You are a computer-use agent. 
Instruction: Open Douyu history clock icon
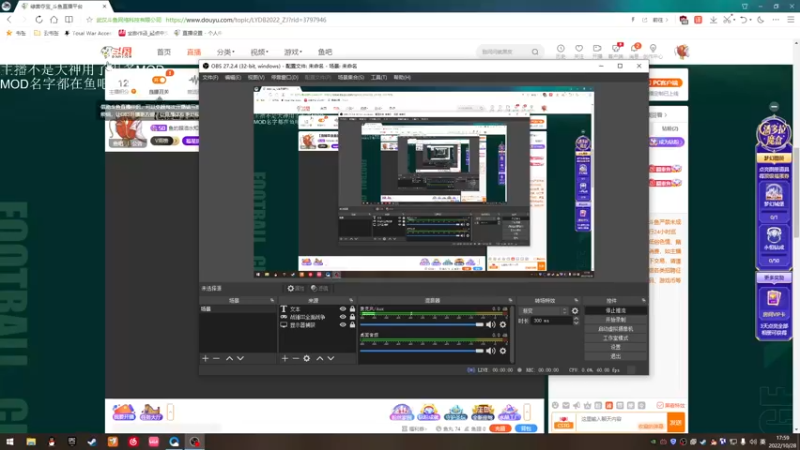point(560,49)
